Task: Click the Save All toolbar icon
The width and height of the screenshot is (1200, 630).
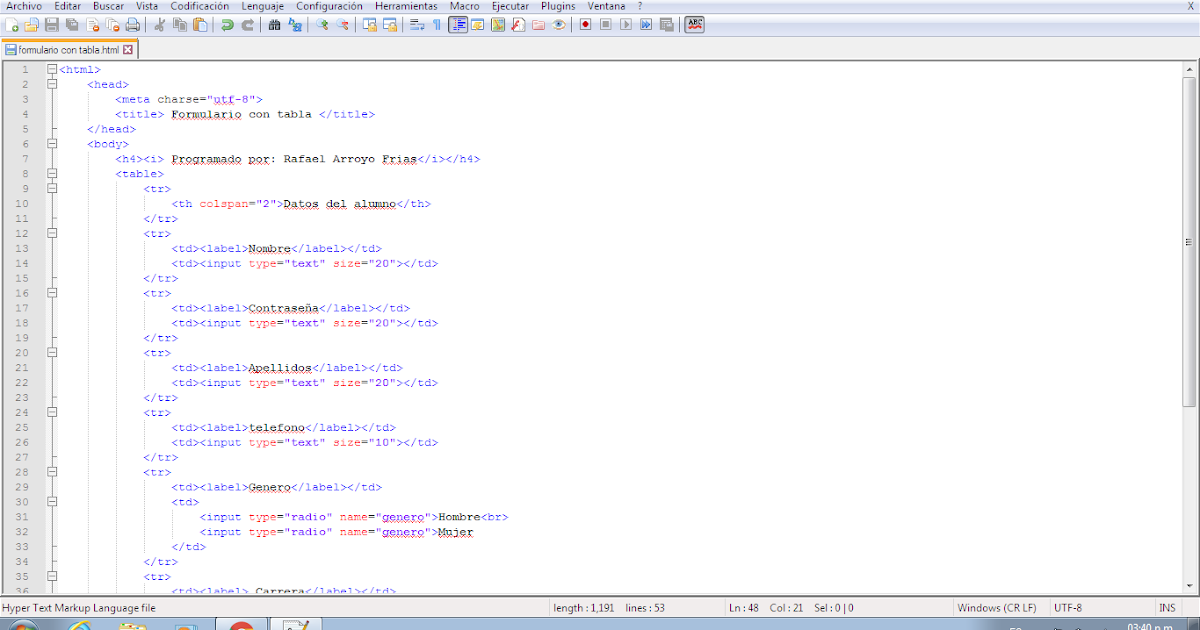Action: 72,24
